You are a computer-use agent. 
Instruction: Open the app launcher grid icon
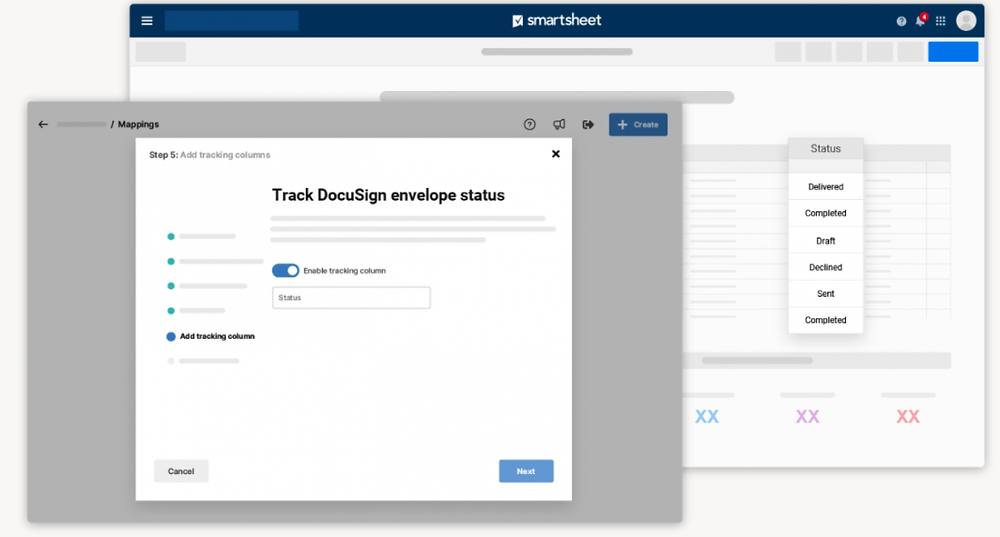pyautogui.click(x=941, y=21)
